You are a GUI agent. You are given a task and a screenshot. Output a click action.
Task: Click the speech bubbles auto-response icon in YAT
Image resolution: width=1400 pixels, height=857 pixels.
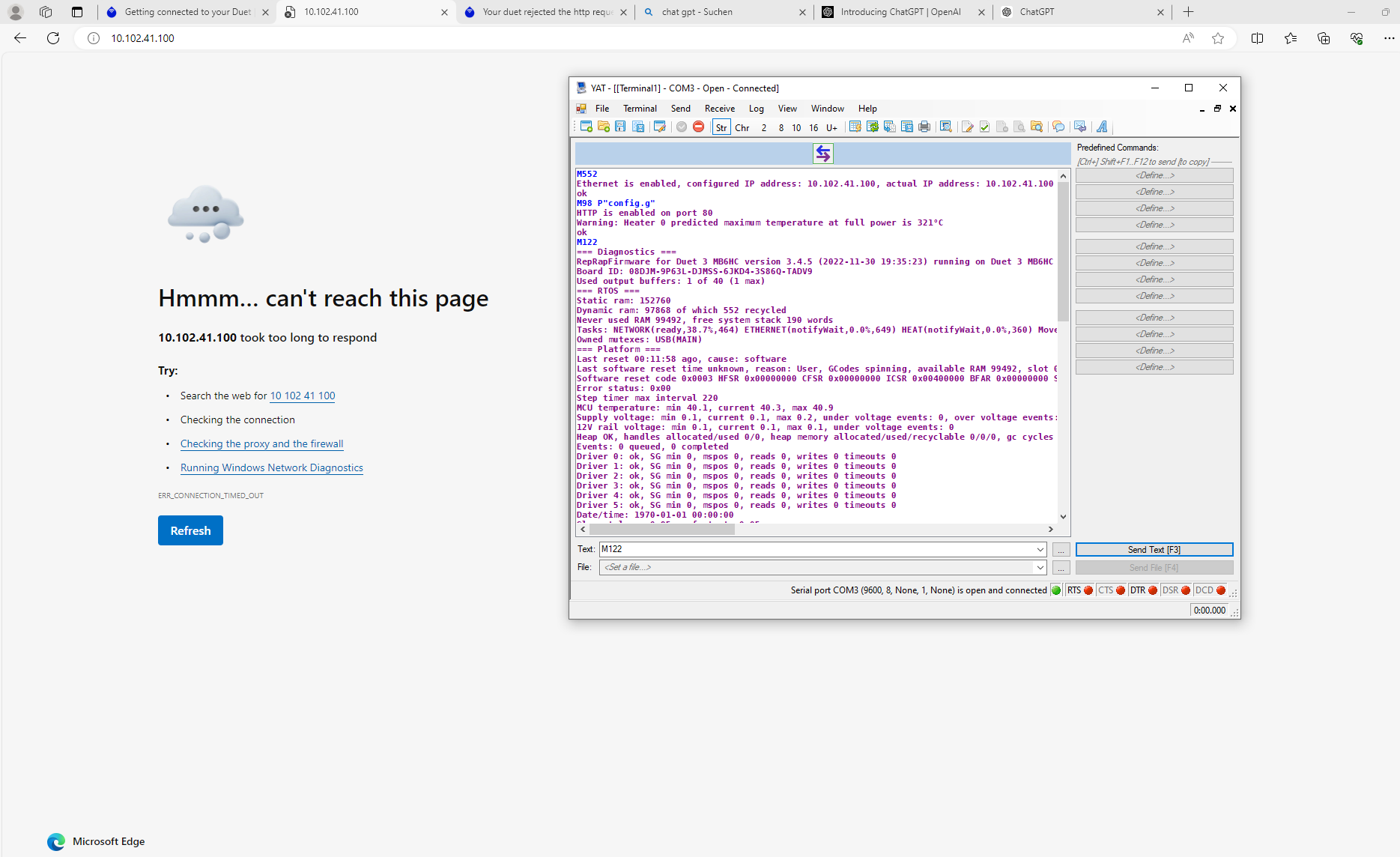(1058, 127)
